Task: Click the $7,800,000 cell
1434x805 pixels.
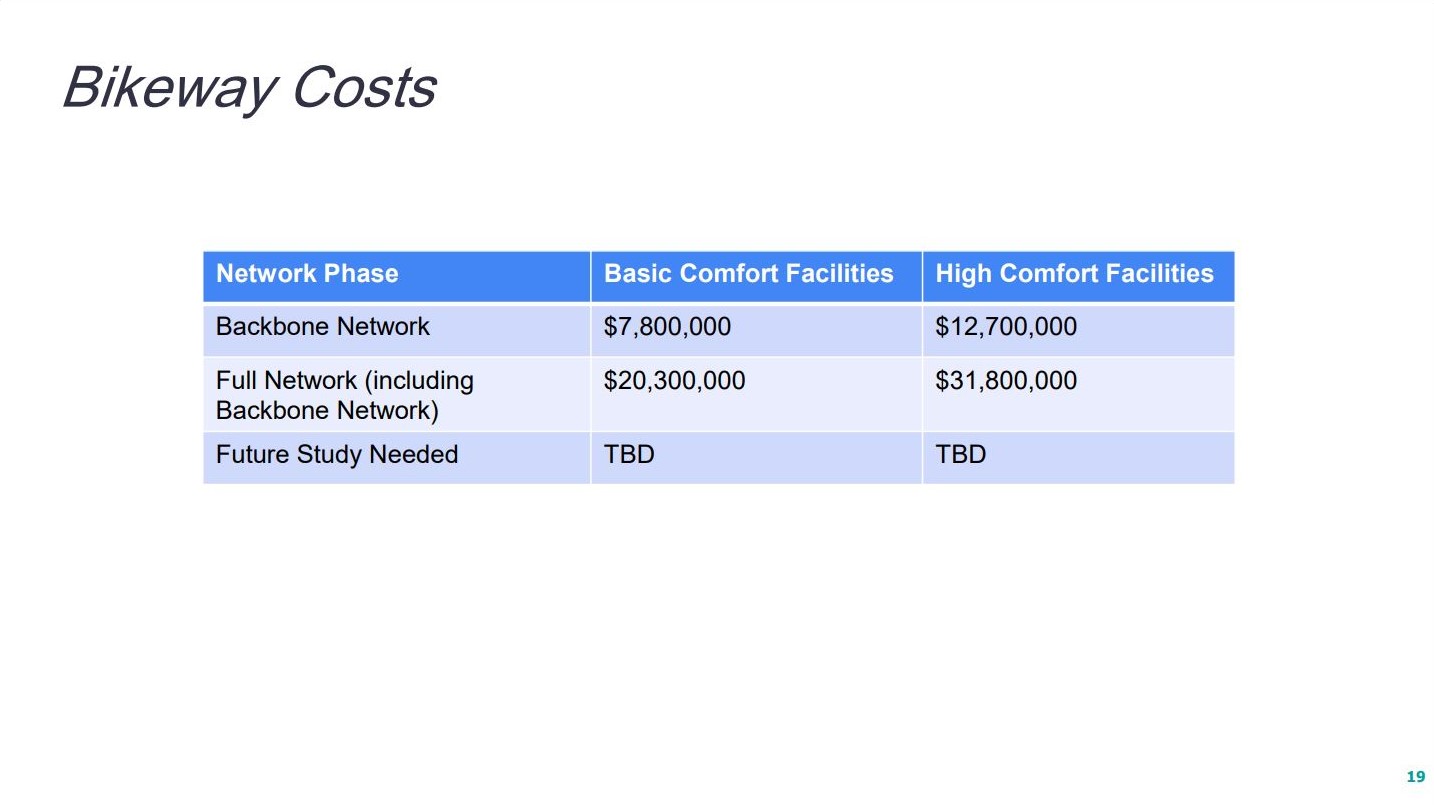Action: click(667, 327)
